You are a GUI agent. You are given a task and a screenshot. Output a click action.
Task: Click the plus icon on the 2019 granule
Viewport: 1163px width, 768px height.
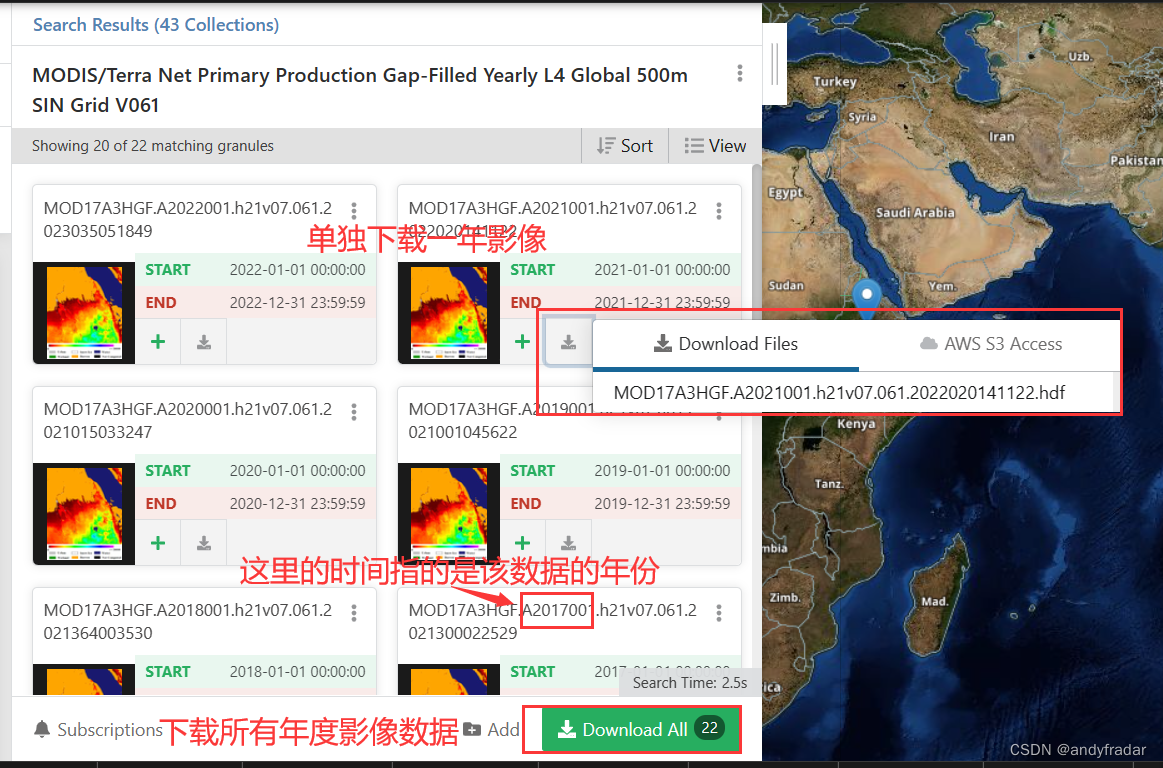[x=522, y=542]
